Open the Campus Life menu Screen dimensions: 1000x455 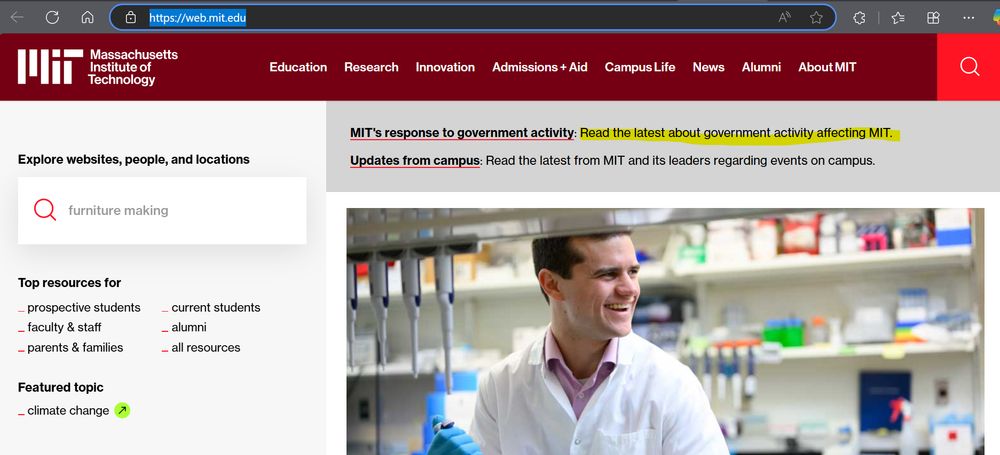640,67
